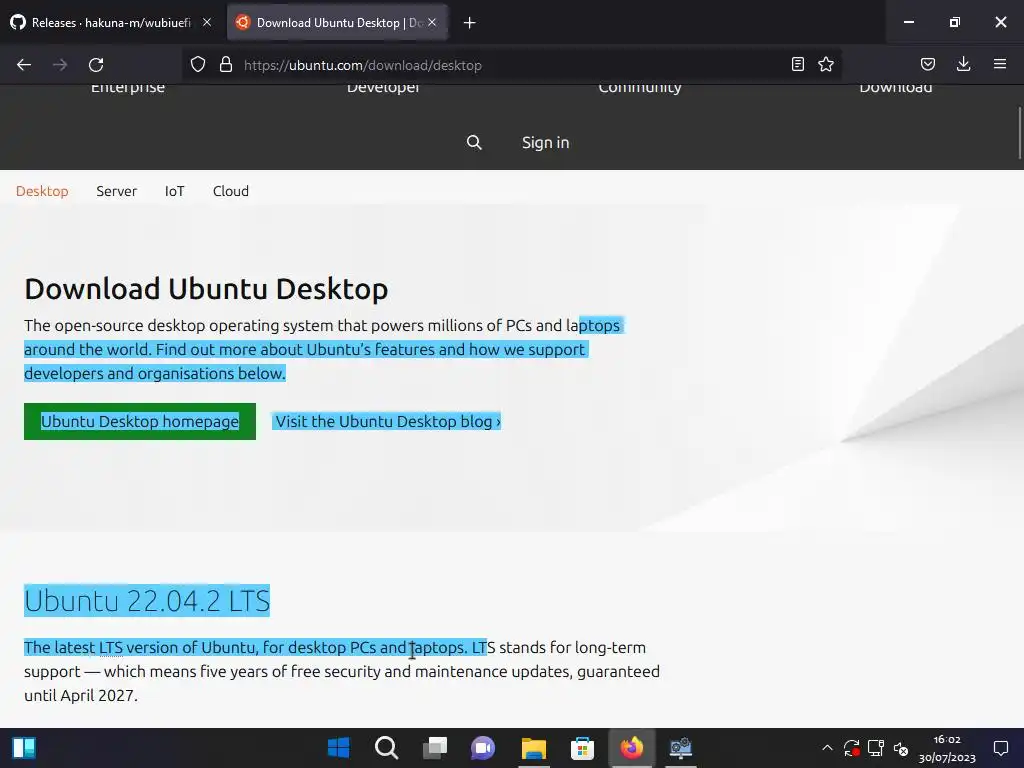Click the sync update tray icon

point(852,748)
